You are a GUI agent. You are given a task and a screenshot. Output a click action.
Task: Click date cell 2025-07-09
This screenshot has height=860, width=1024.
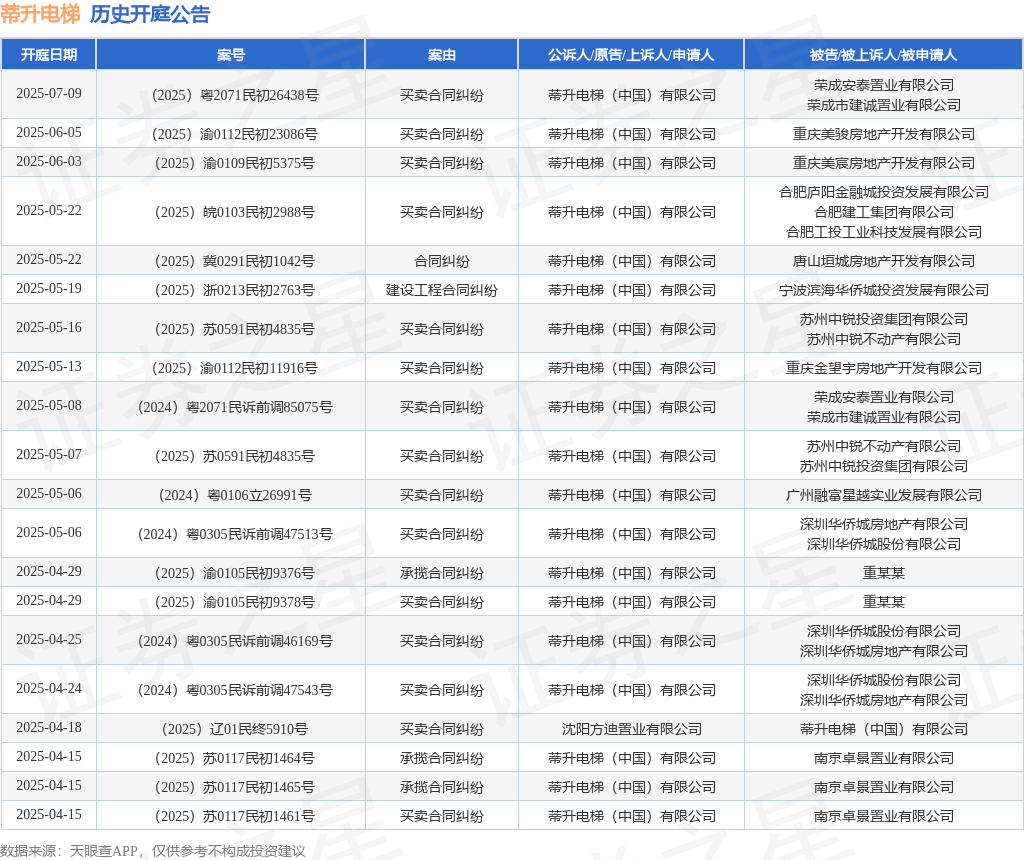[49, 93]
